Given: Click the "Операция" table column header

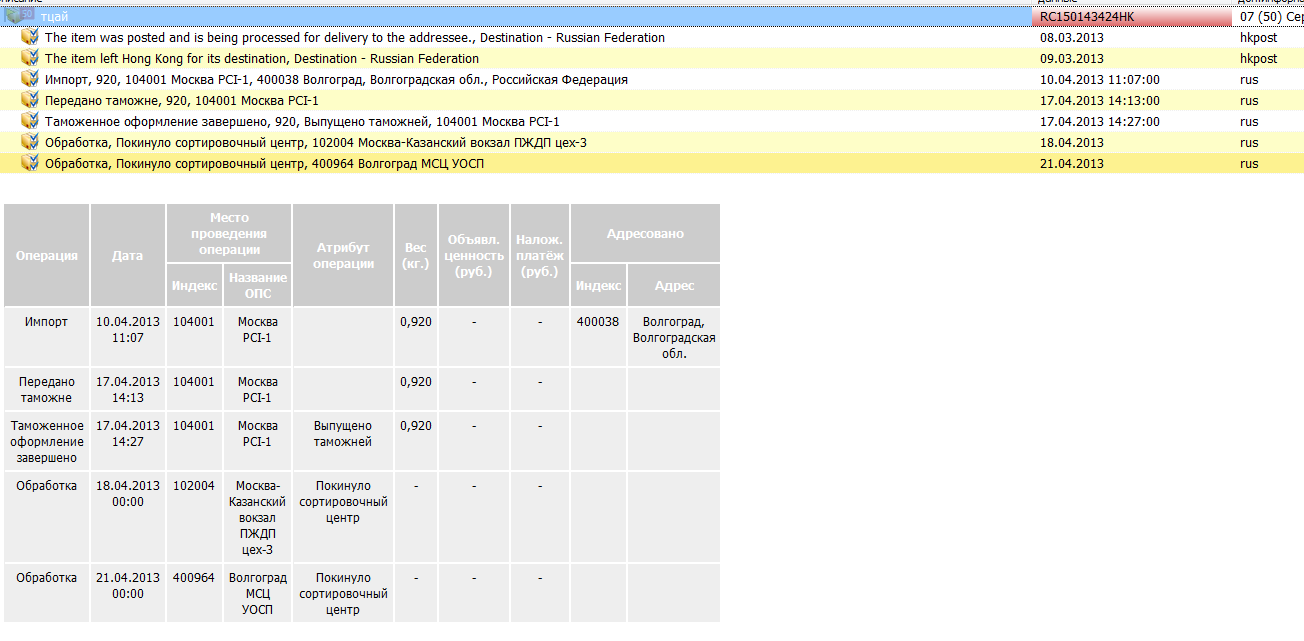Looking at the screenshot, I should [x=47, y=255].
